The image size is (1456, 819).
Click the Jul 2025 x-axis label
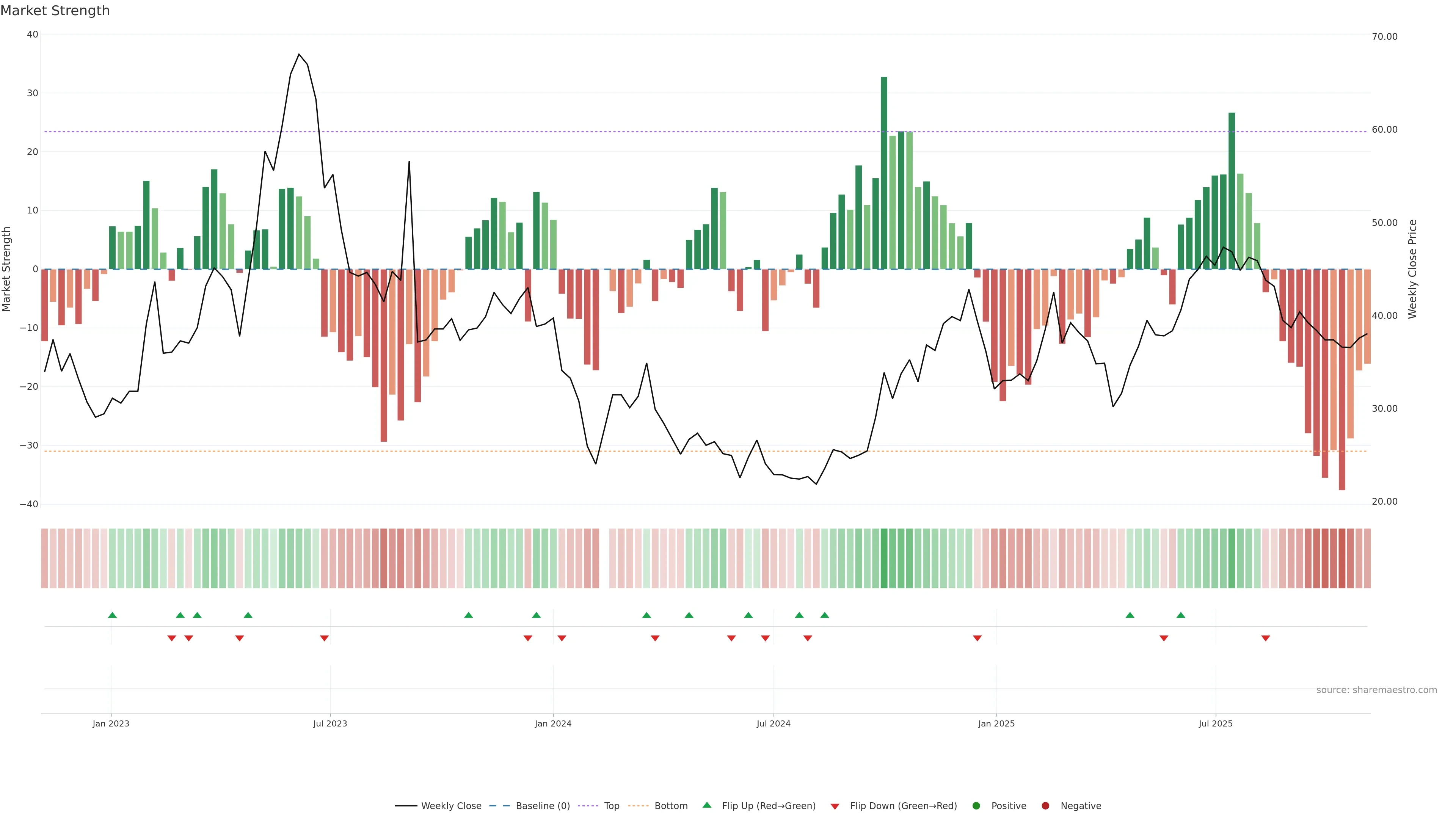1215,723
